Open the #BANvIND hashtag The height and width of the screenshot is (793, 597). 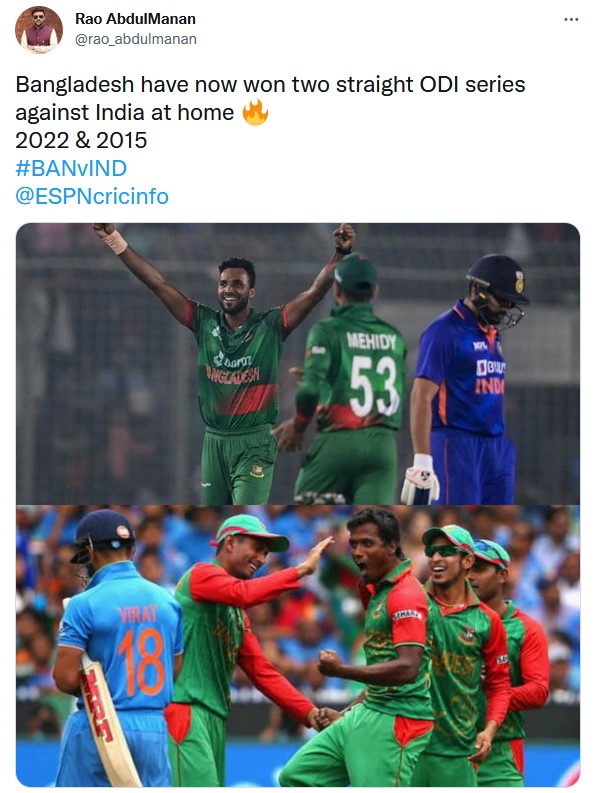tap(71, 168)
